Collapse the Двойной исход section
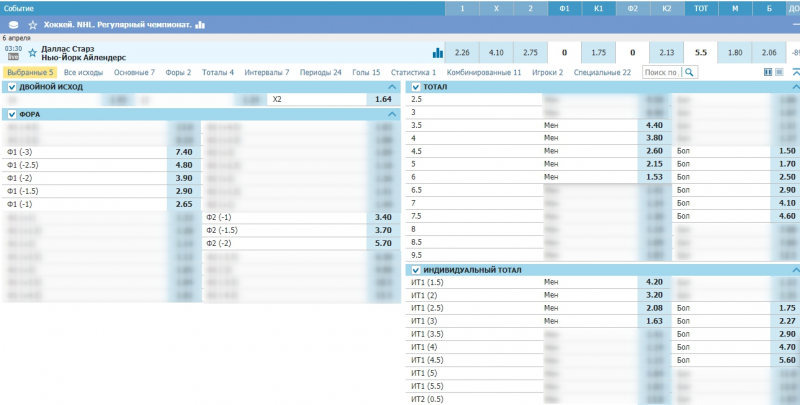 point(392,88)
